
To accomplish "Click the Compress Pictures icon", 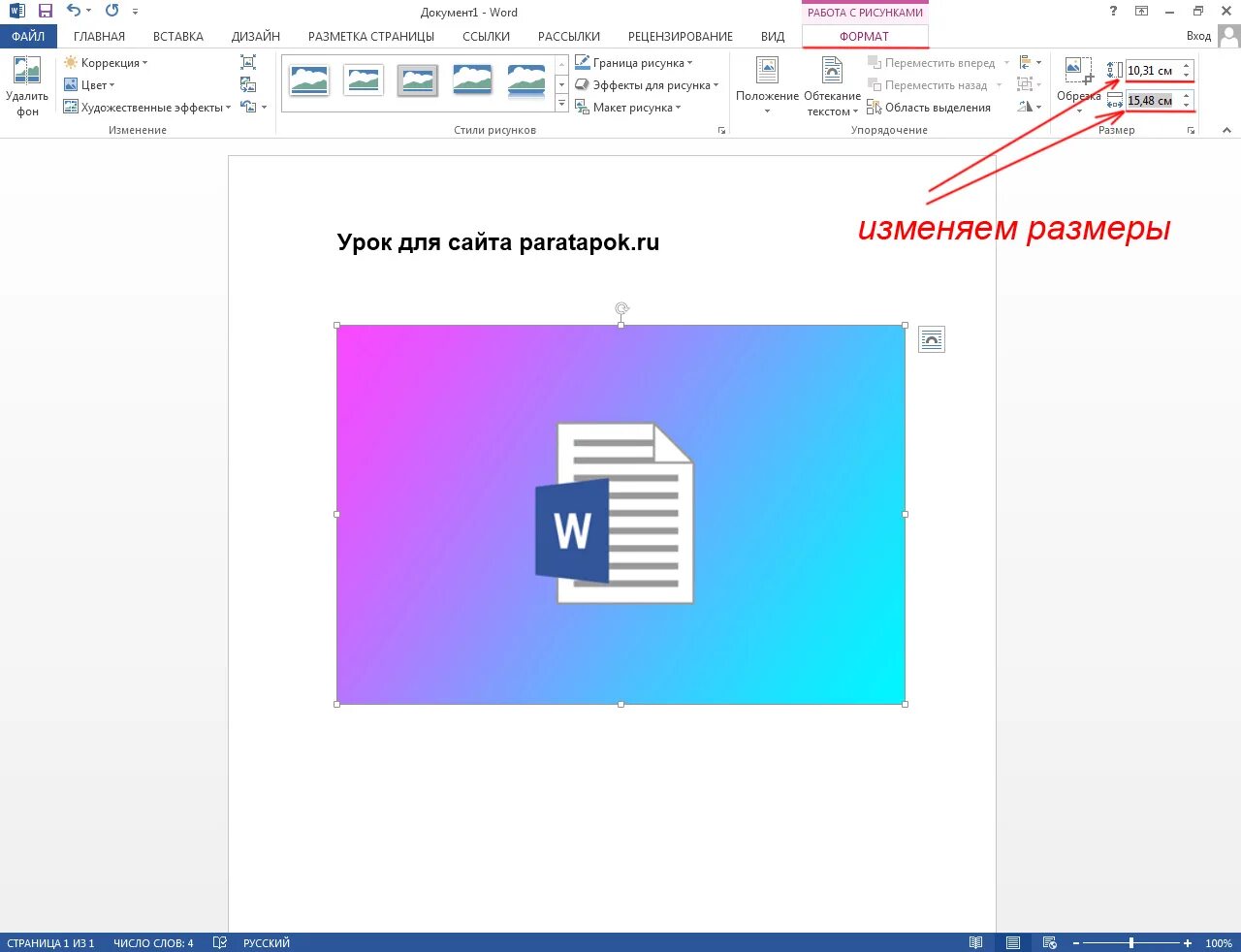I will click(x=248, y=63).
